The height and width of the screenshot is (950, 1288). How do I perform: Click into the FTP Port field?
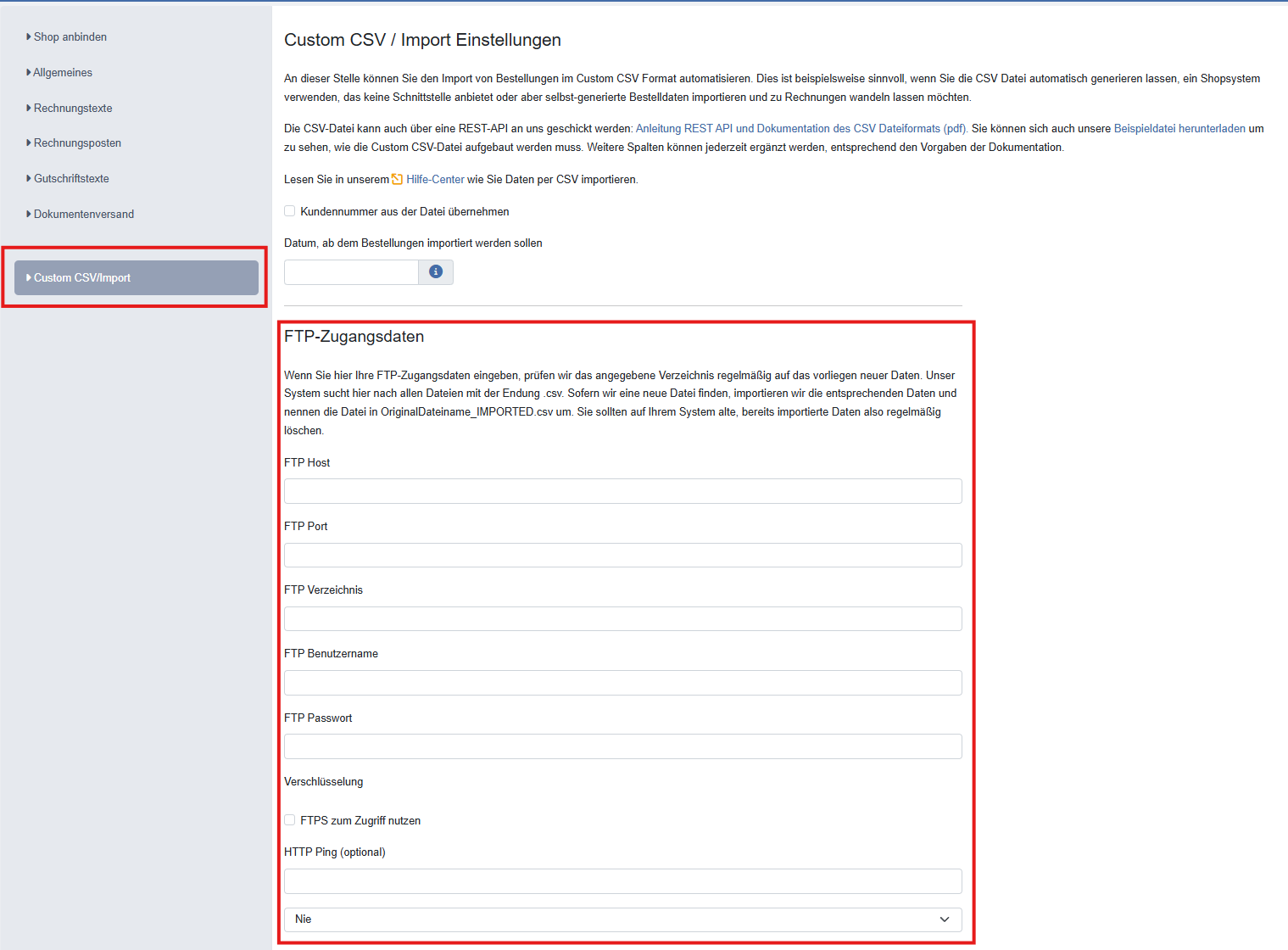[623, 556]
